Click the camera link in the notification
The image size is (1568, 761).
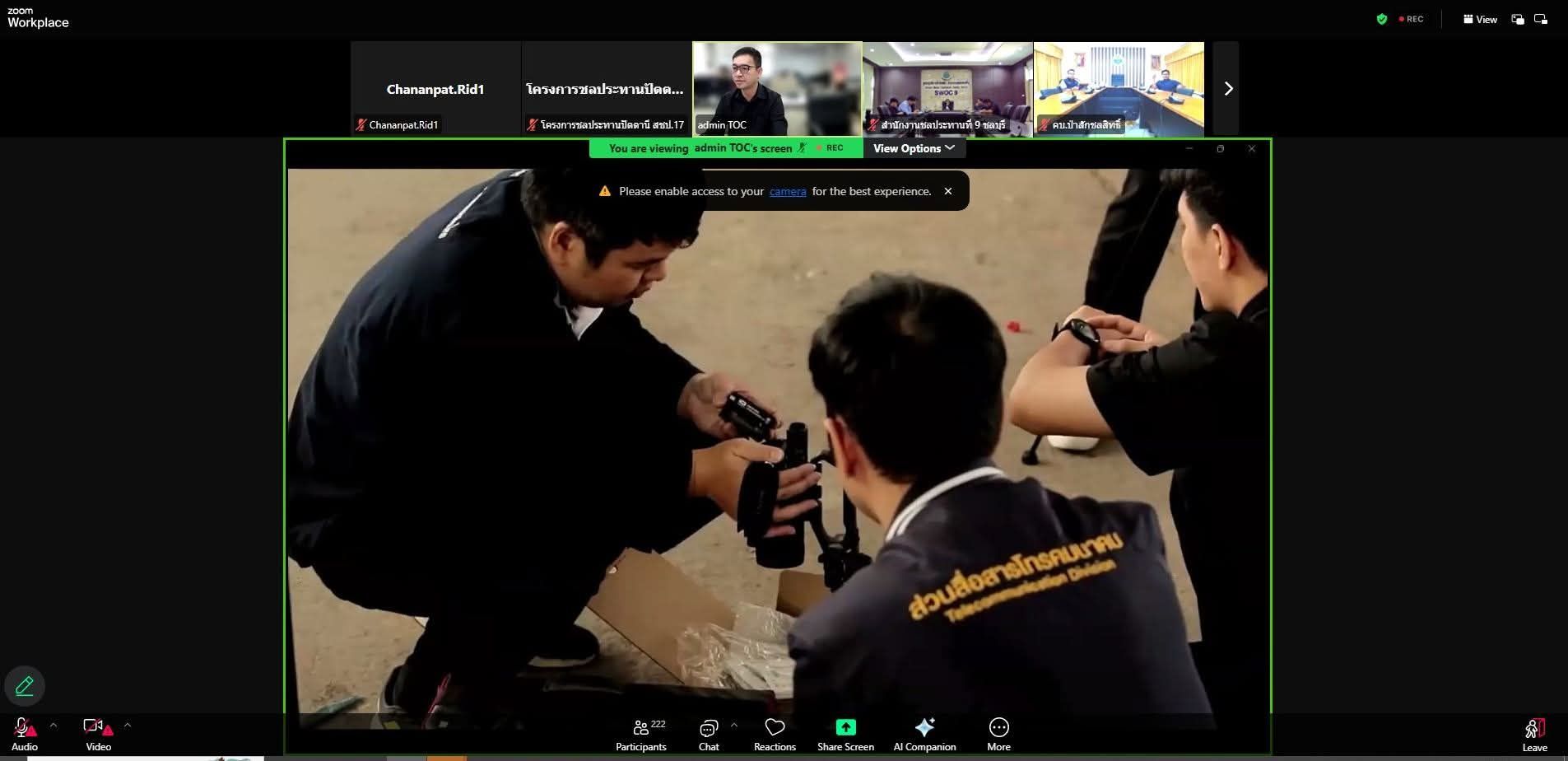click(x=788, y=191)
